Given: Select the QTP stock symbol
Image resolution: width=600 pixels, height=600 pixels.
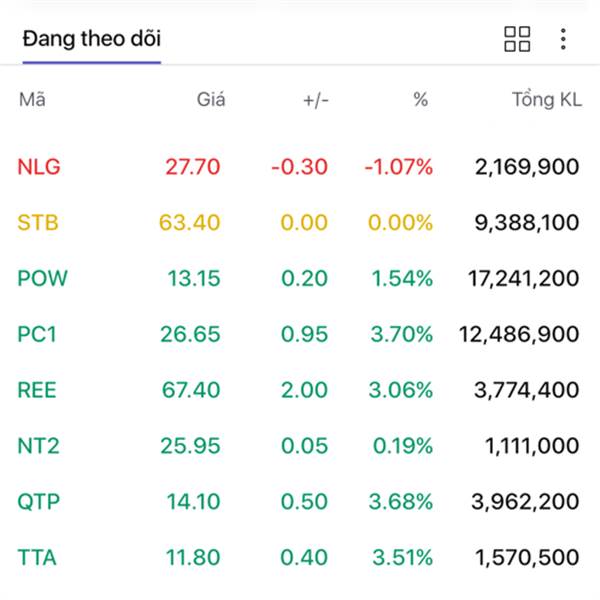Looking at the screenshot, I should point(38,500).
